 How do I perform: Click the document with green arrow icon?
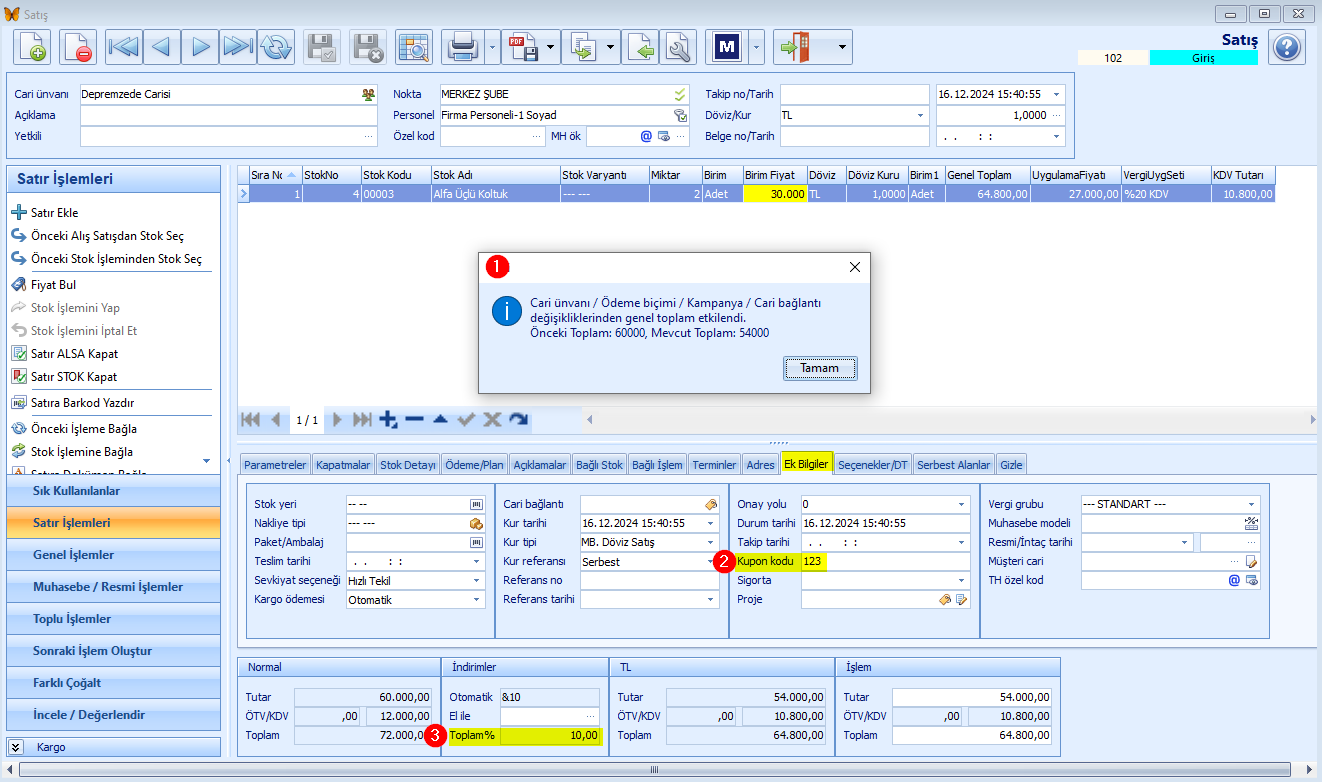[641, 46]
